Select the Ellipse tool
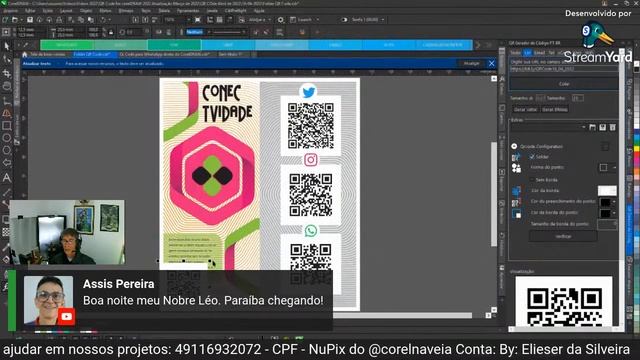Screen dimensions: 640x360 7,138
